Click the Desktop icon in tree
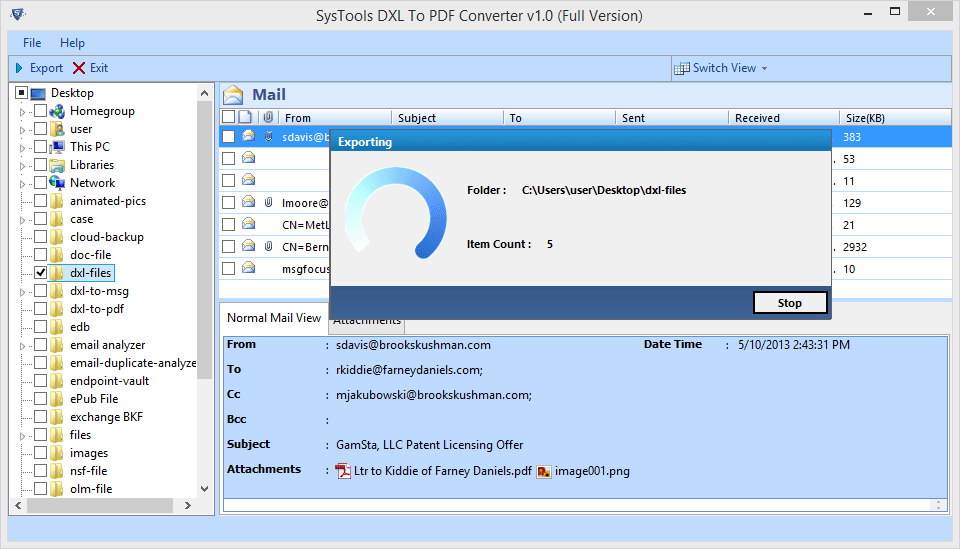Screen dimensions: 960x549 (38, 94)
